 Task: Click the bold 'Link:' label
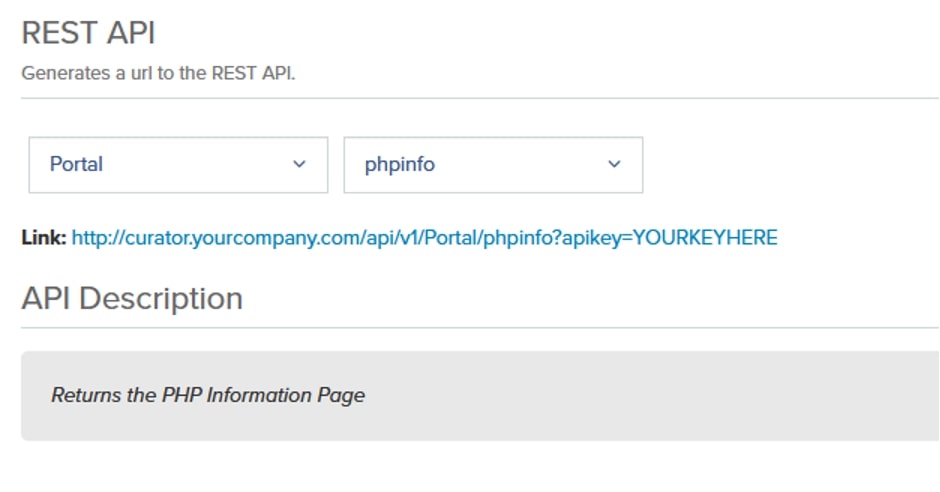point(44,238)
